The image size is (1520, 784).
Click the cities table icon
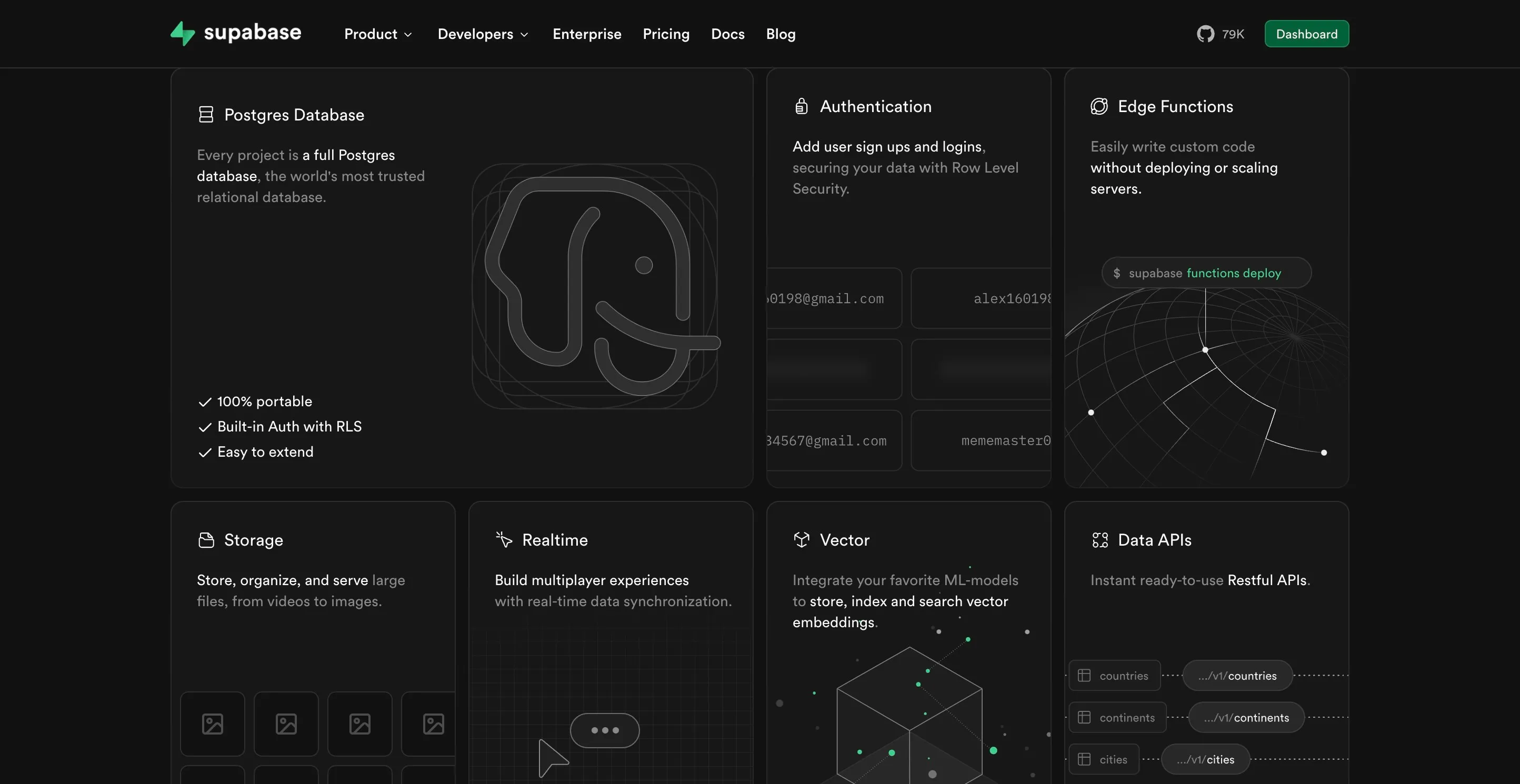tap(1084, 759)
